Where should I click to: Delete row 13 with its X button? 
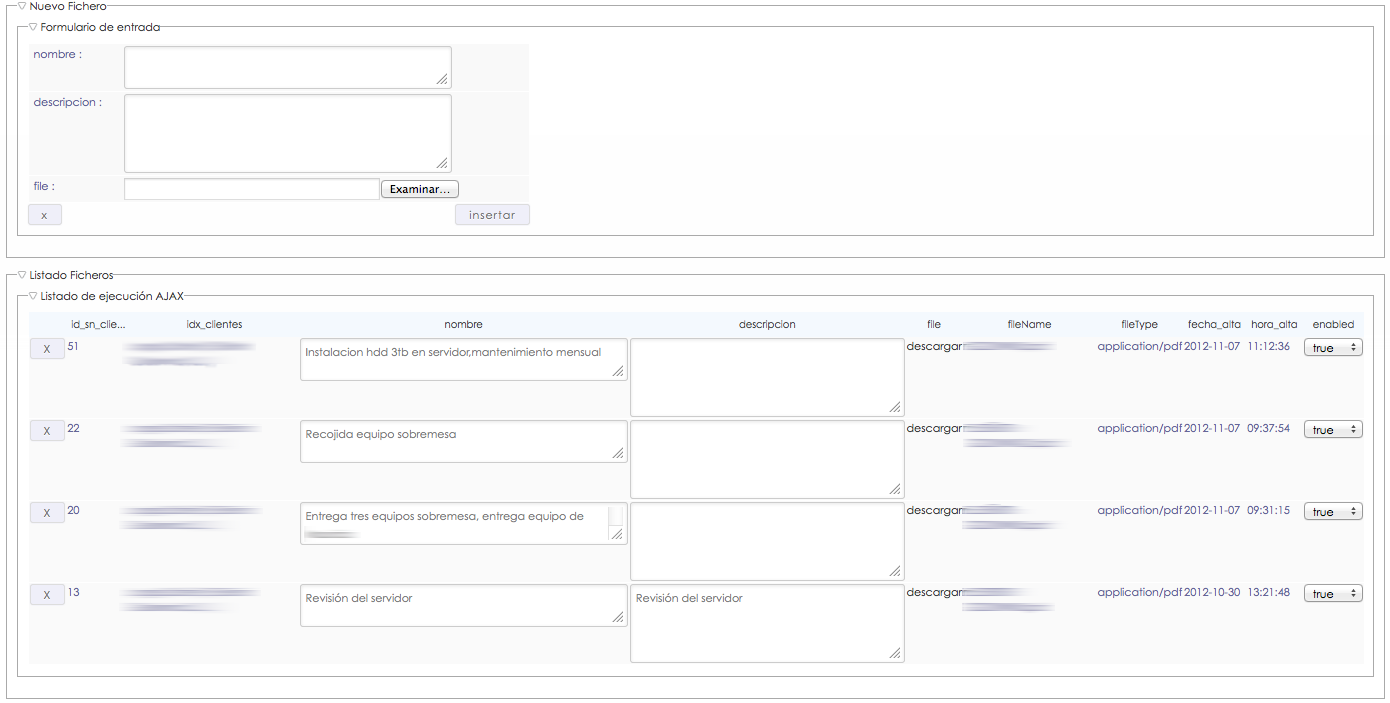[47, 595]
